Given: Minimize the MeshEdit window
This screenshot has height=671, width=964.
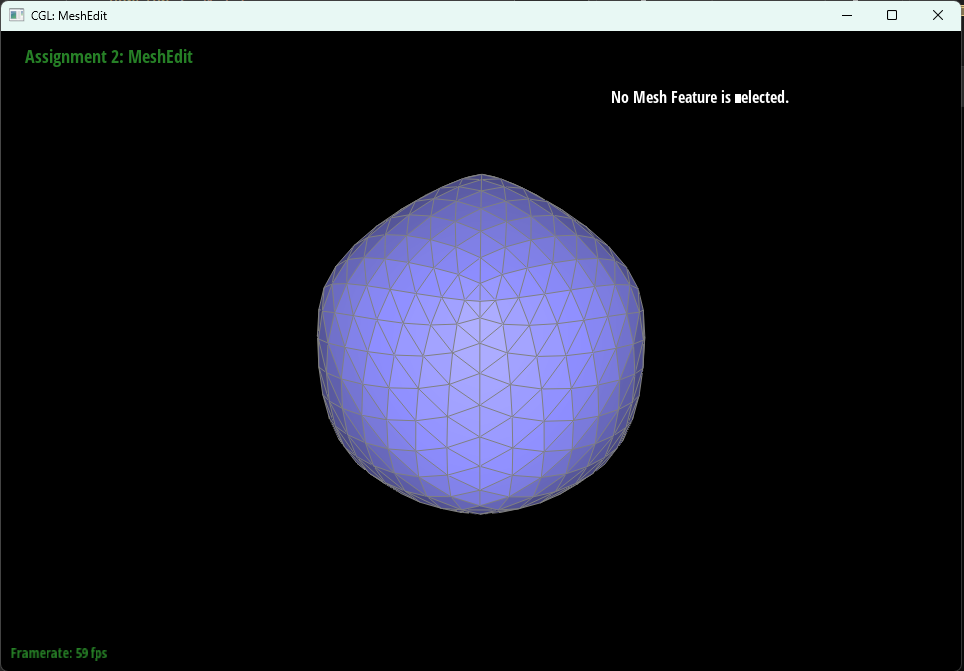Looking at the screenshot, I should [x=846, y=15].
